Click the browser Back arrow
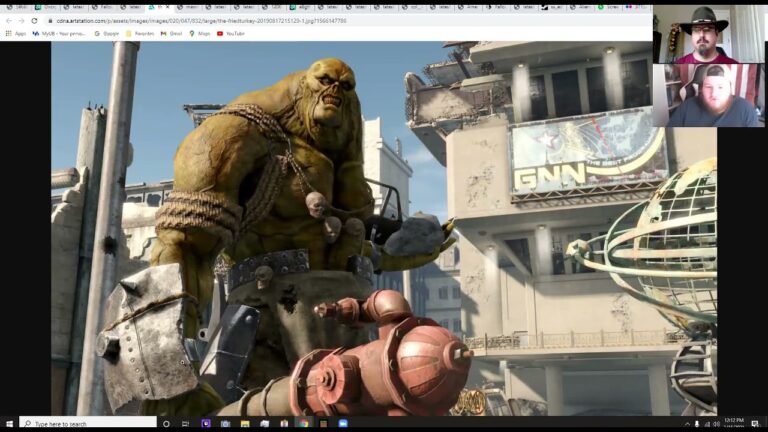Image resolution: width=768 pixels, height=432 pixels. (x=9, y=21)
